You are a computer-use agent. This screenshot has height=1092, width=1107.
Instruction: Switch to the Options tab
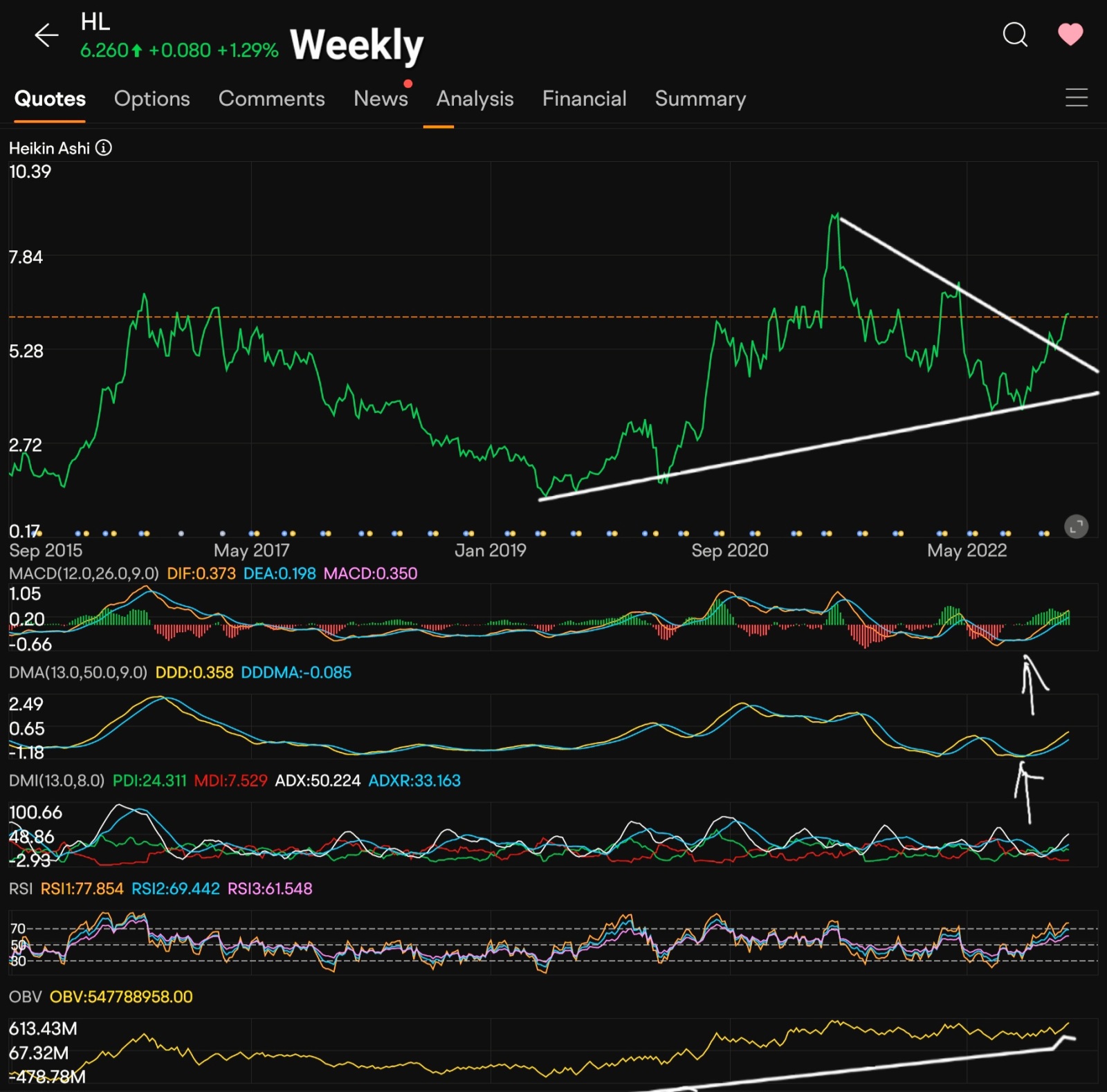click(152, 99)
